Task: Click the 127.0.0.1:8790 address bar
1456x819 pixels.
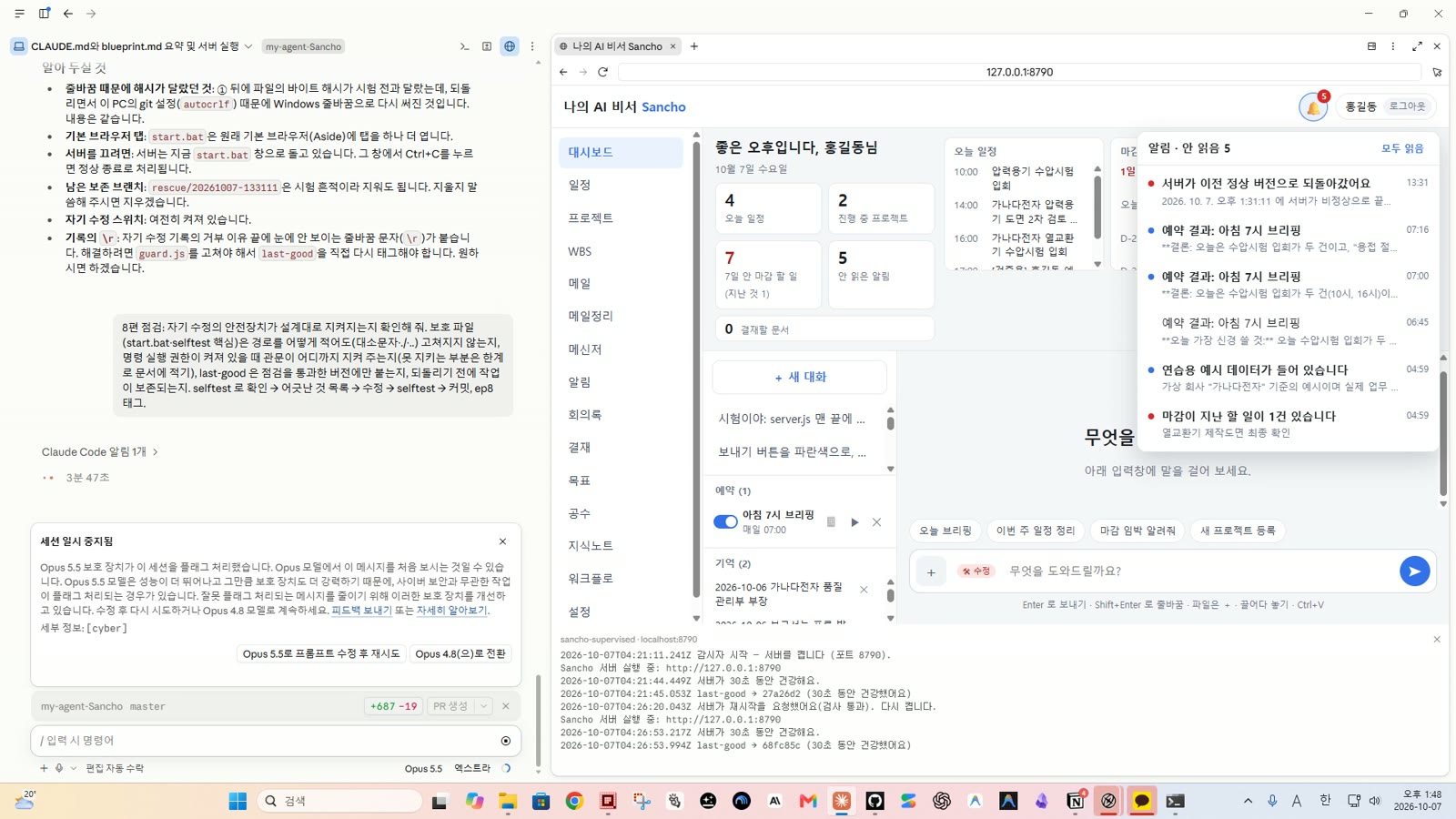Action: [x=1019, y=72]
